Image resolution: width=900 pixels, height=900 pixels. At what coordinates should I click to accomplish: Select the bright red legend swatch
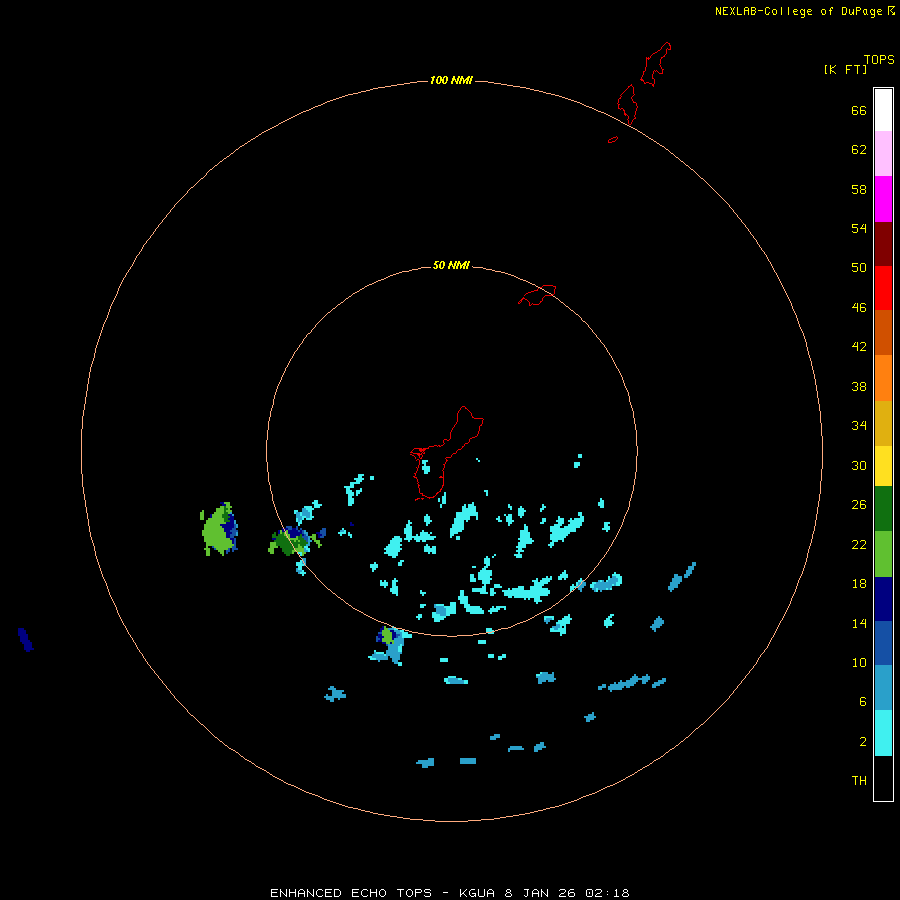(x=883, y=288)
